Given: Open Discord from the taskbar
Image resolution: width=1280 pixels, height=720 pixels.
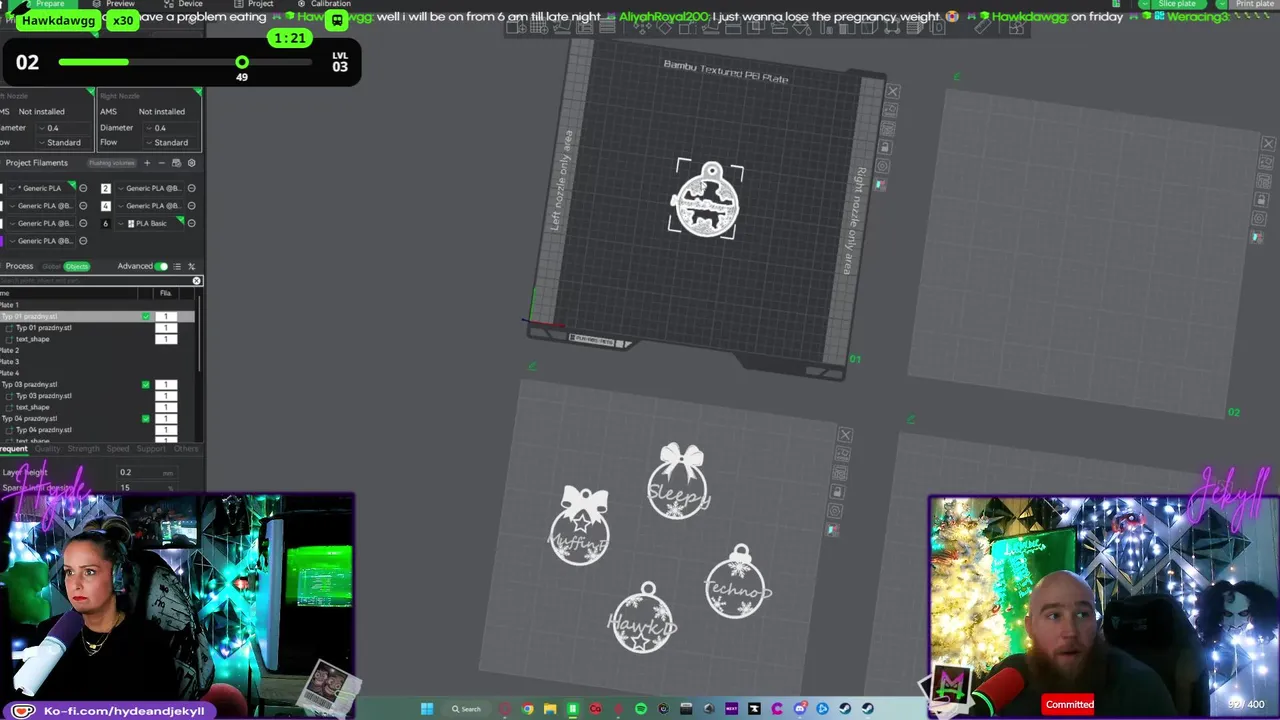Looking at the screenshot, I should tap(800, 709).
